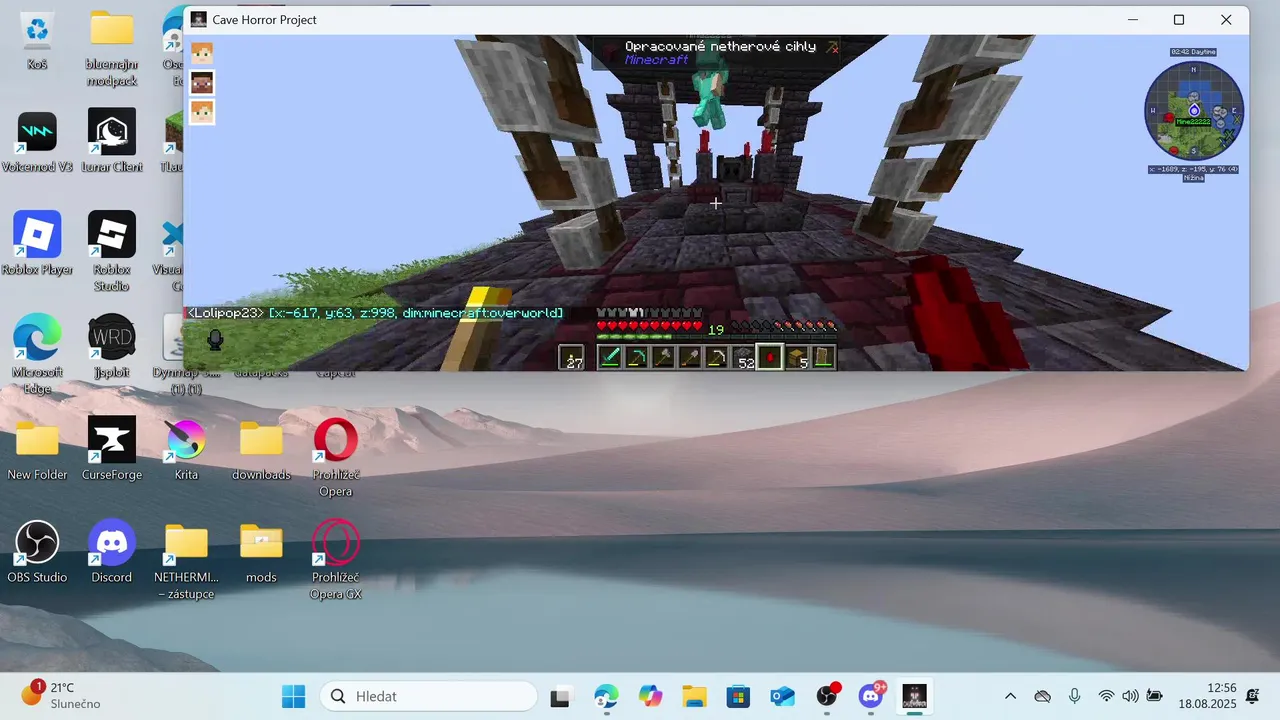Open the notification center bell icon
Image resolution: width=1280 pixels, height=720 pixels.
click(1253, 696)
